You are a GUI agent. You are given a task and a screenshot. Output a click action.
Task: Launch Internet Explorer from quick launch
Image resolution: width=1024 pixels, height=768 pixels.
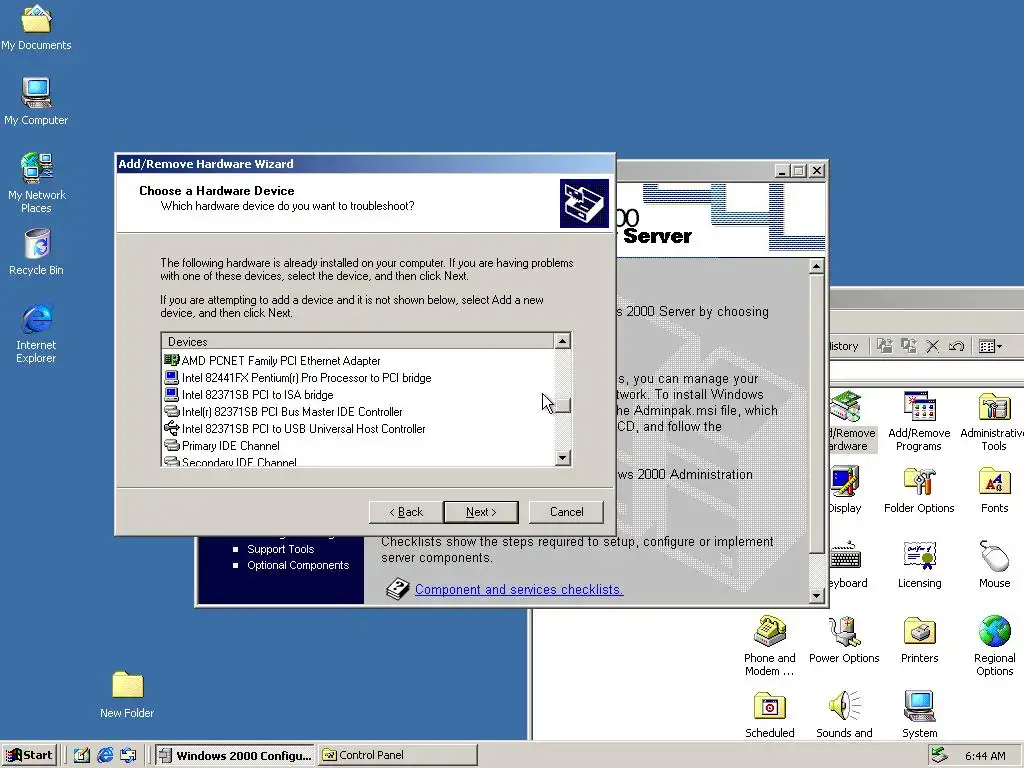(x=104, y=755)
